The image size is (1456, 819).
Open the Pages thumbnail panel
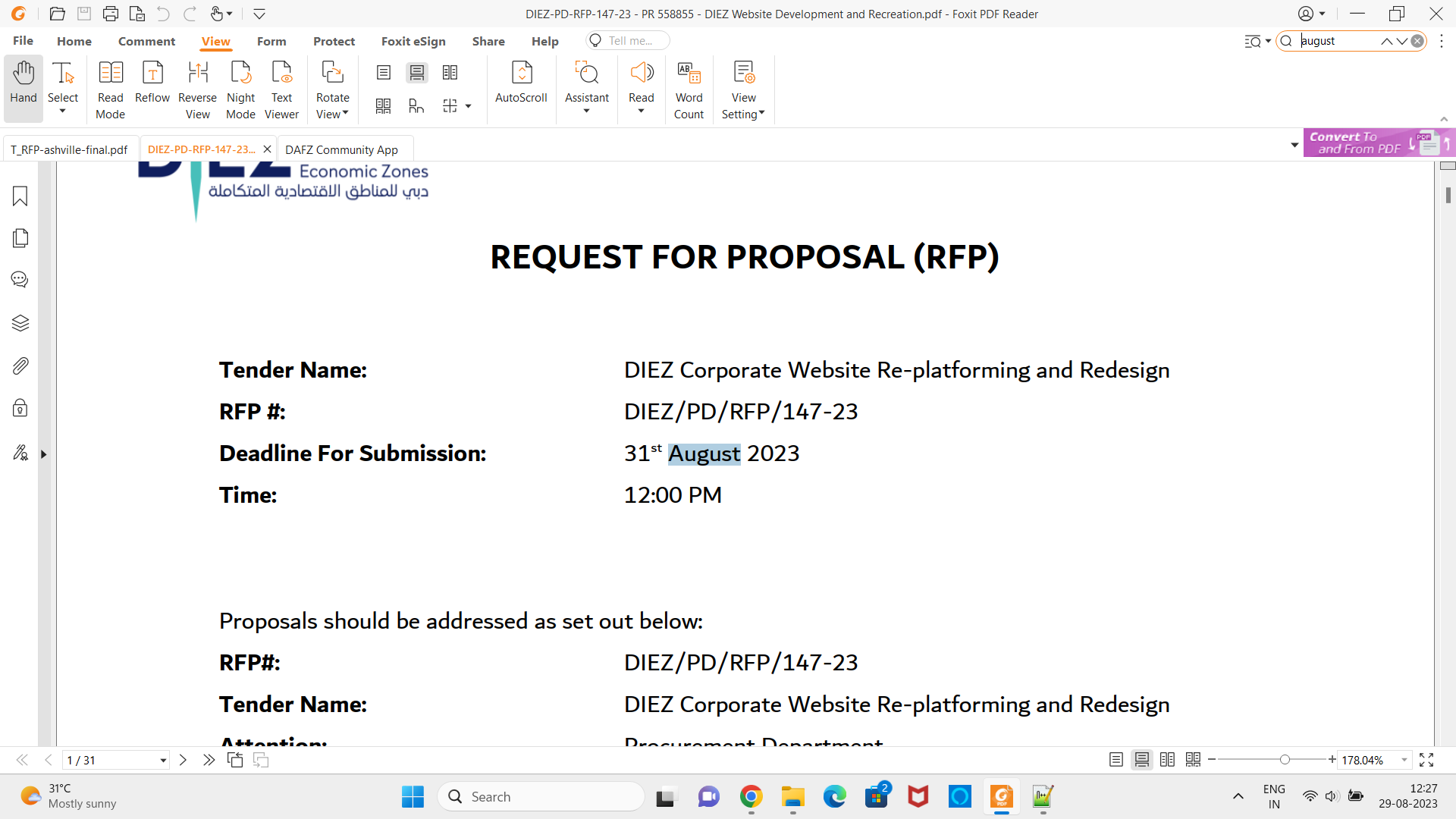pos(20,238)
